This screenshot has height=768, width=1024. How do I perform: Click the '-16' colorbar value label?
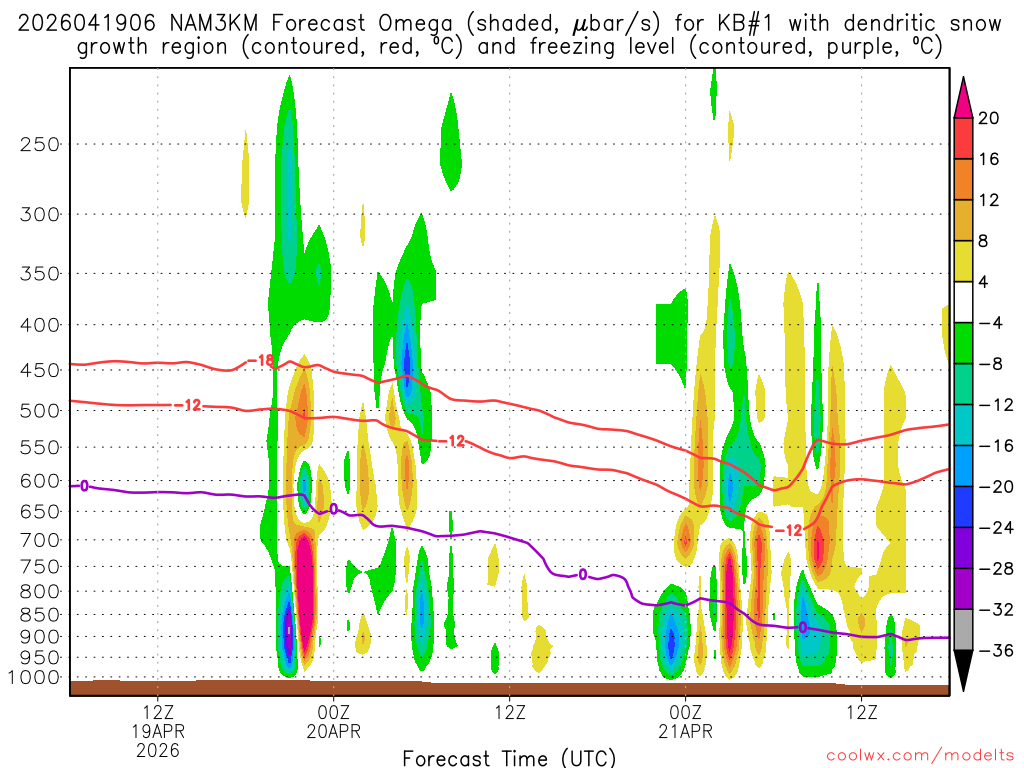(995, 446)
